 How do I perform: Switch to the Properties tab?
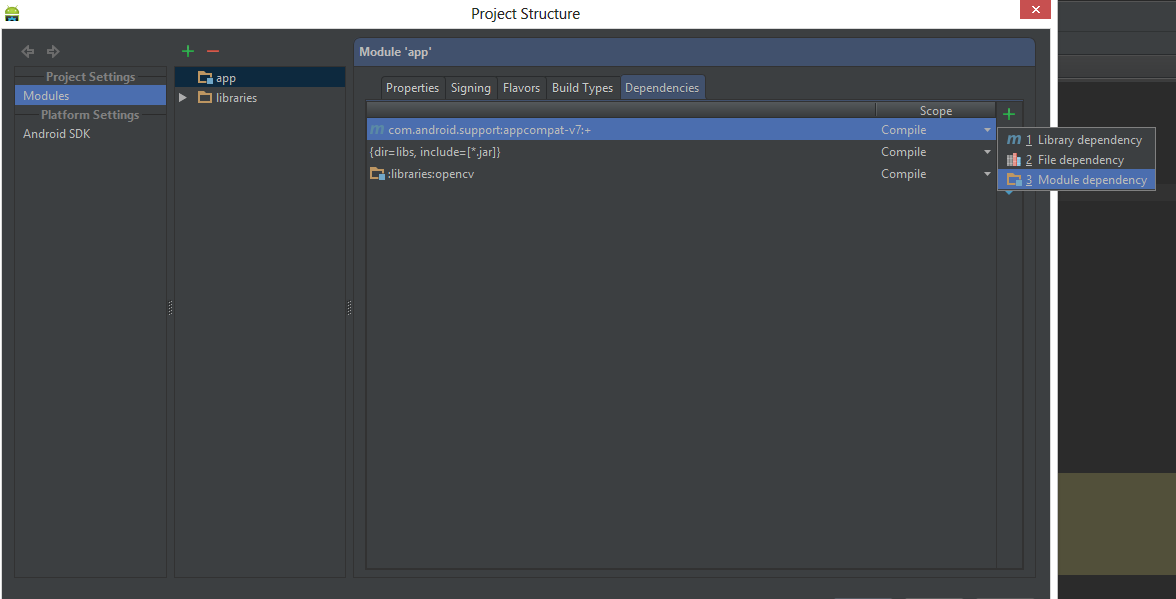coord(412,88)
